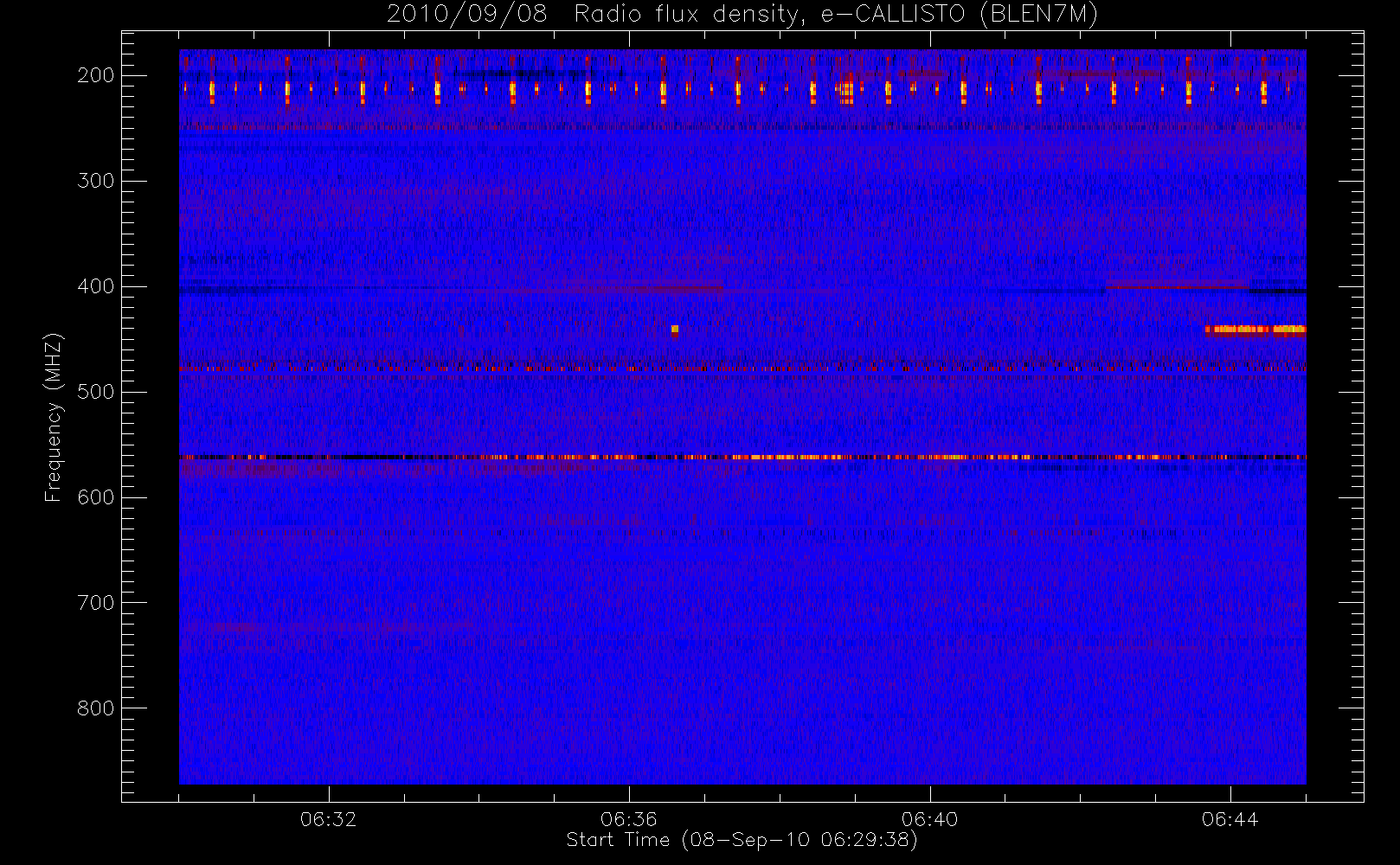Click the dotted red interference line near 478 MHz
1400x865 pixels.
pos(742,368)
